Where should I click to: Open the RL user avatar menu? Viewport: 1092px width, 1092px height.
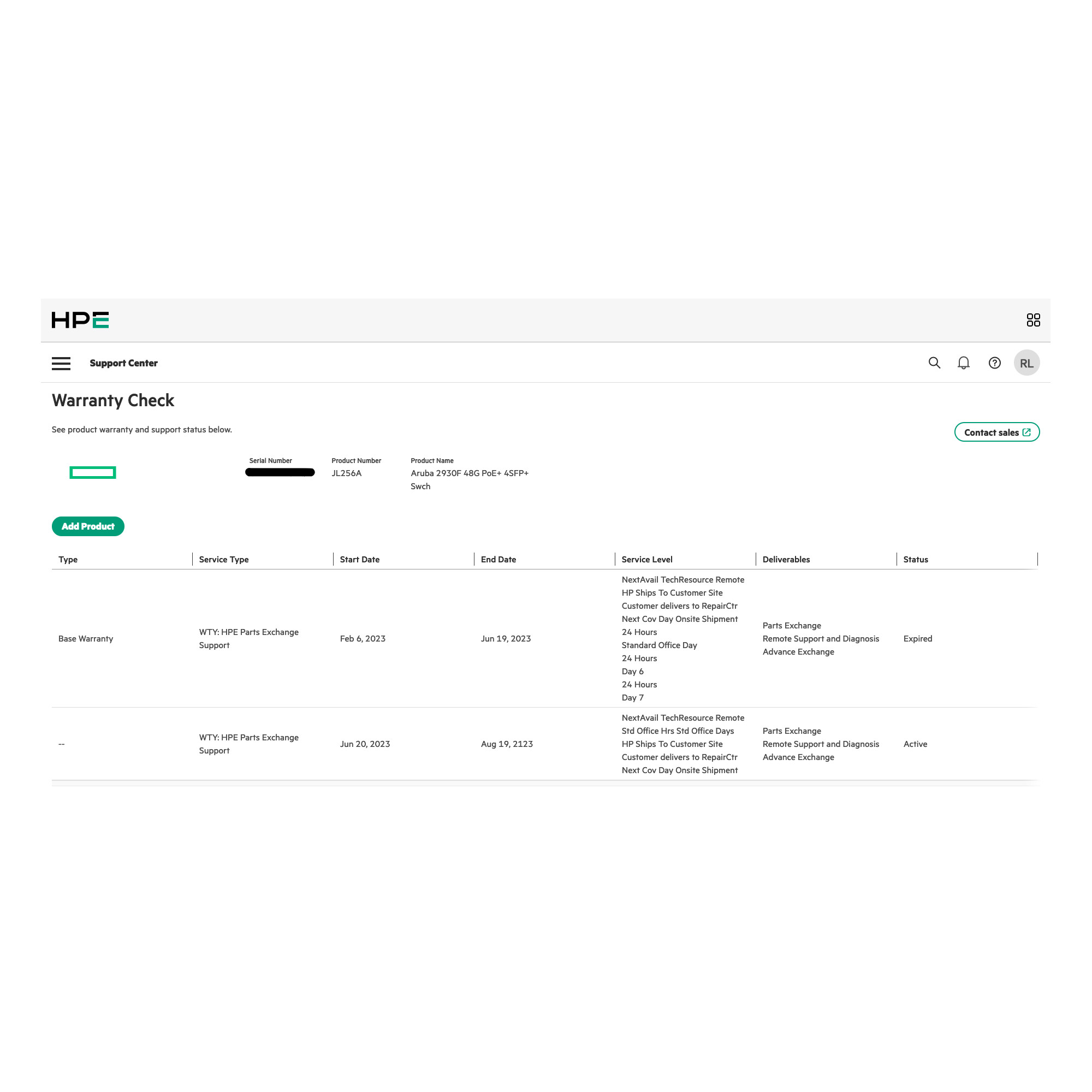pyautogui.click(x=1026, y=363)
